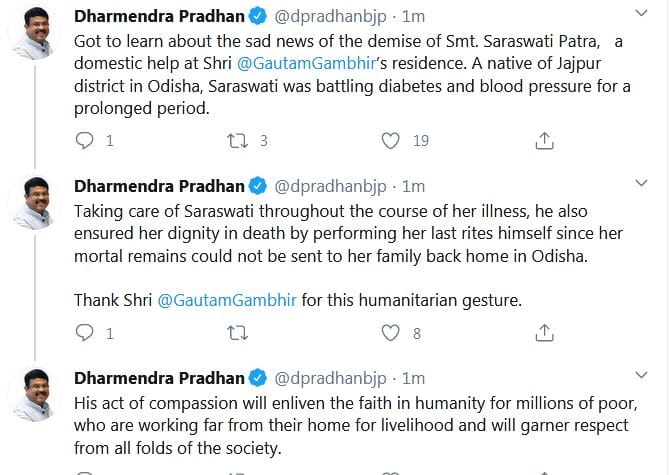The image size is (669, 475).
Task: Open Dharmendra Pradhan's profile from first tweet name
Action: (159, 17)
